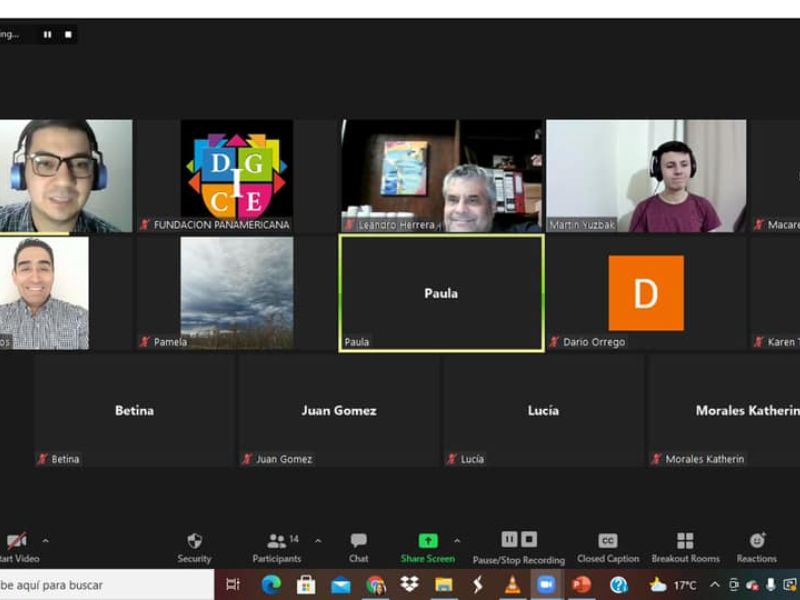Expand Share Screen options caret
Viewport: 800px width, 600px height.
point(457,541)
